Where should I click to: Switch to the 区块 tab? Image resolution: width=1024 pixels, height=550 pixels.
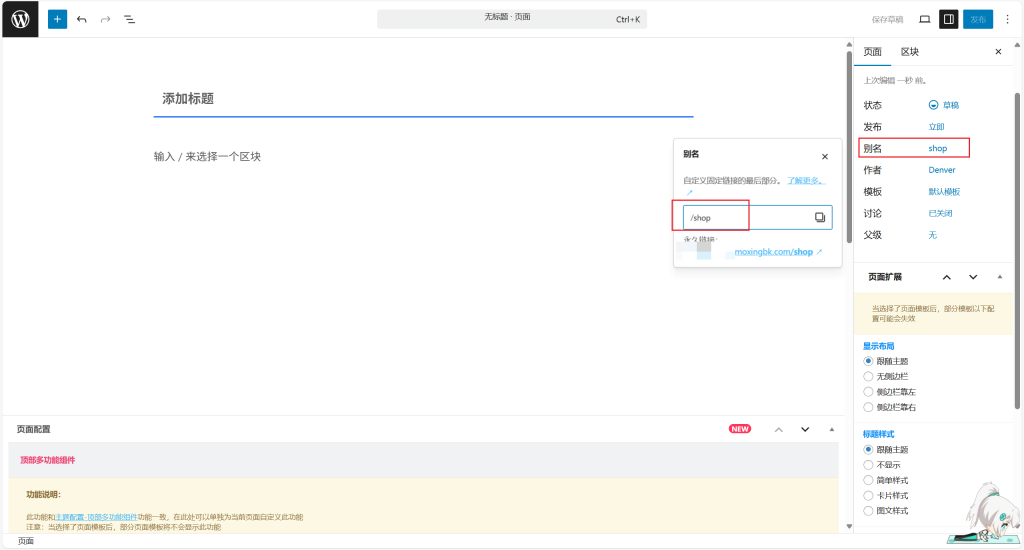coord(909,52)
